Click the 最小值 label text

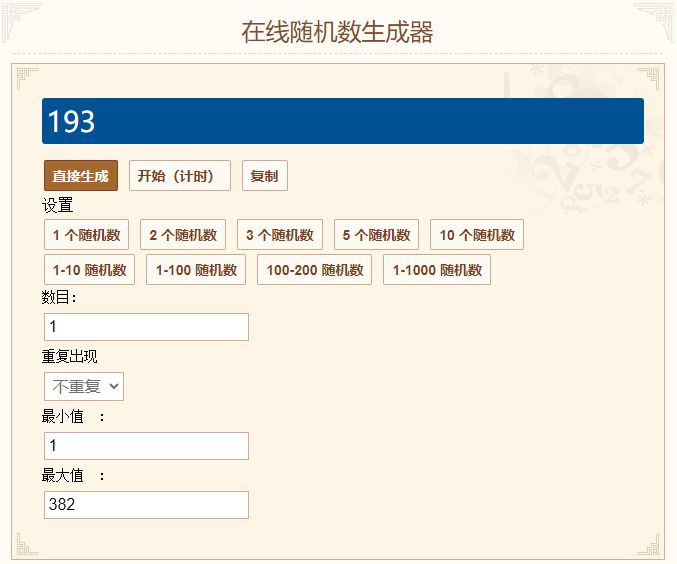tap(63, 416)
